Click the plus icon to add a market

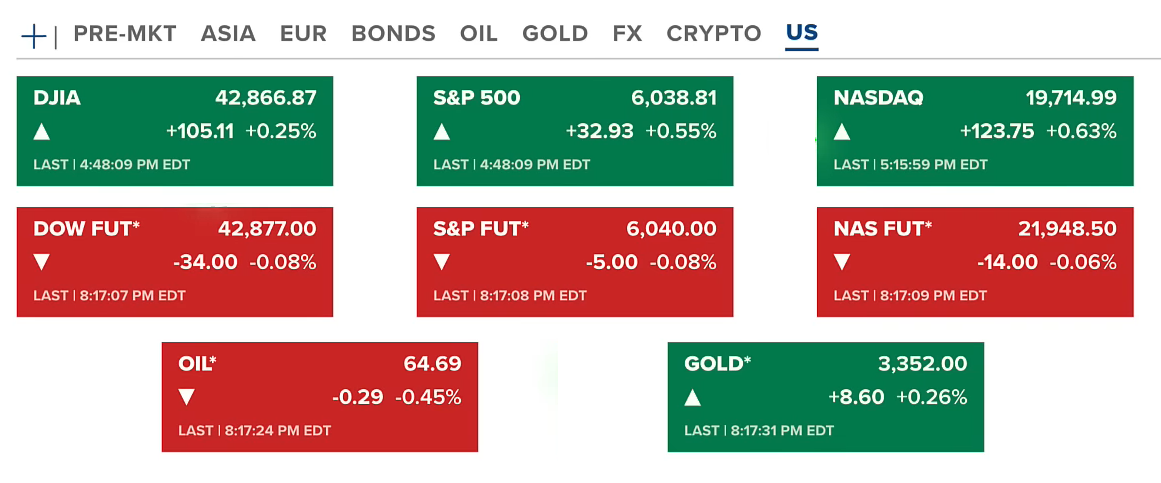coord(34,36)
